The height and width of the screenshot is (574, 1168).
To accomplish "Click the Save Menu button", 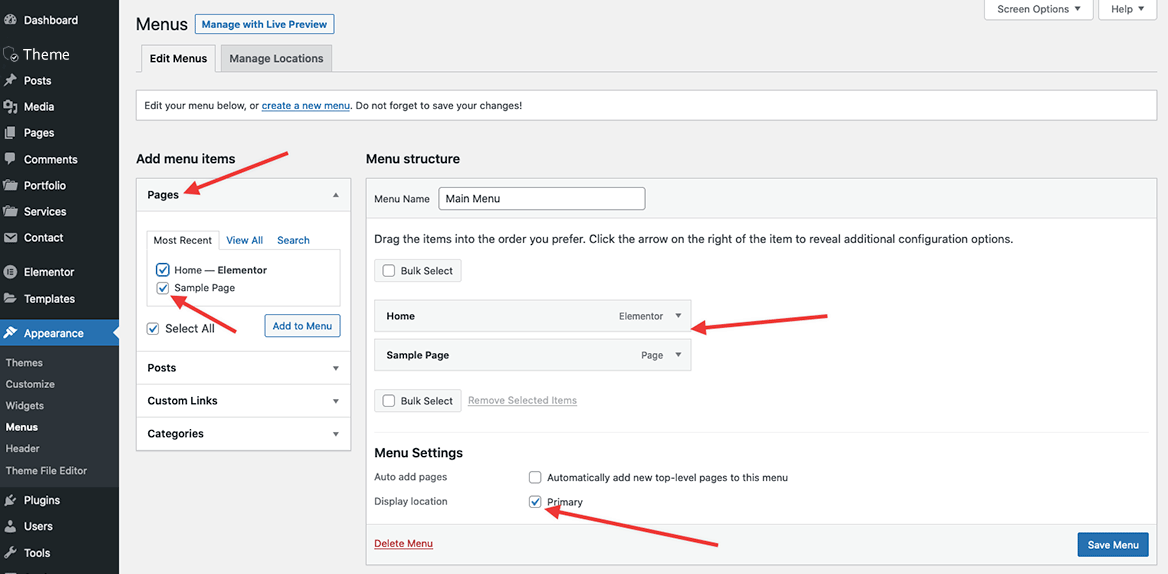I will (x=1112, y=545).
